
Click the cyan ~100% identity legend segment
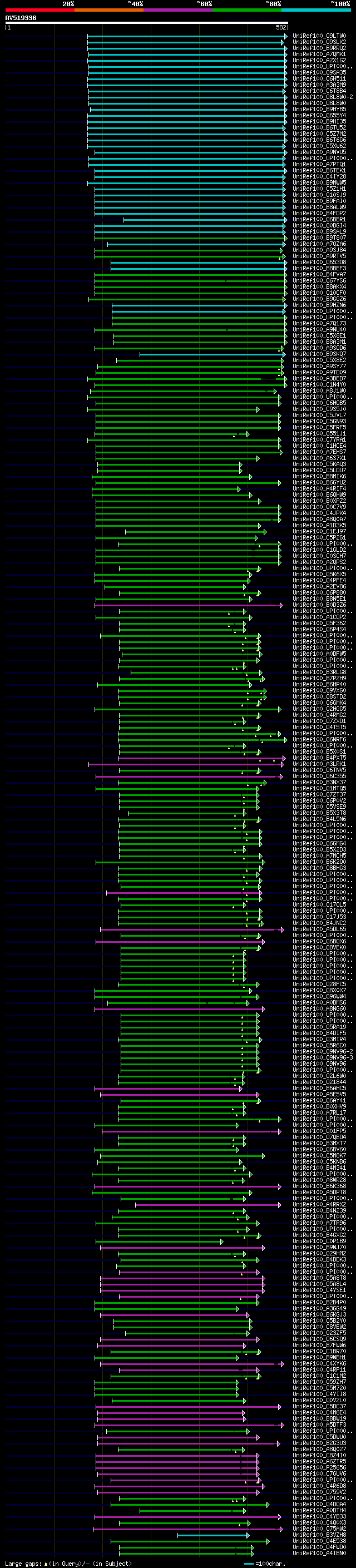coord(316,10)
